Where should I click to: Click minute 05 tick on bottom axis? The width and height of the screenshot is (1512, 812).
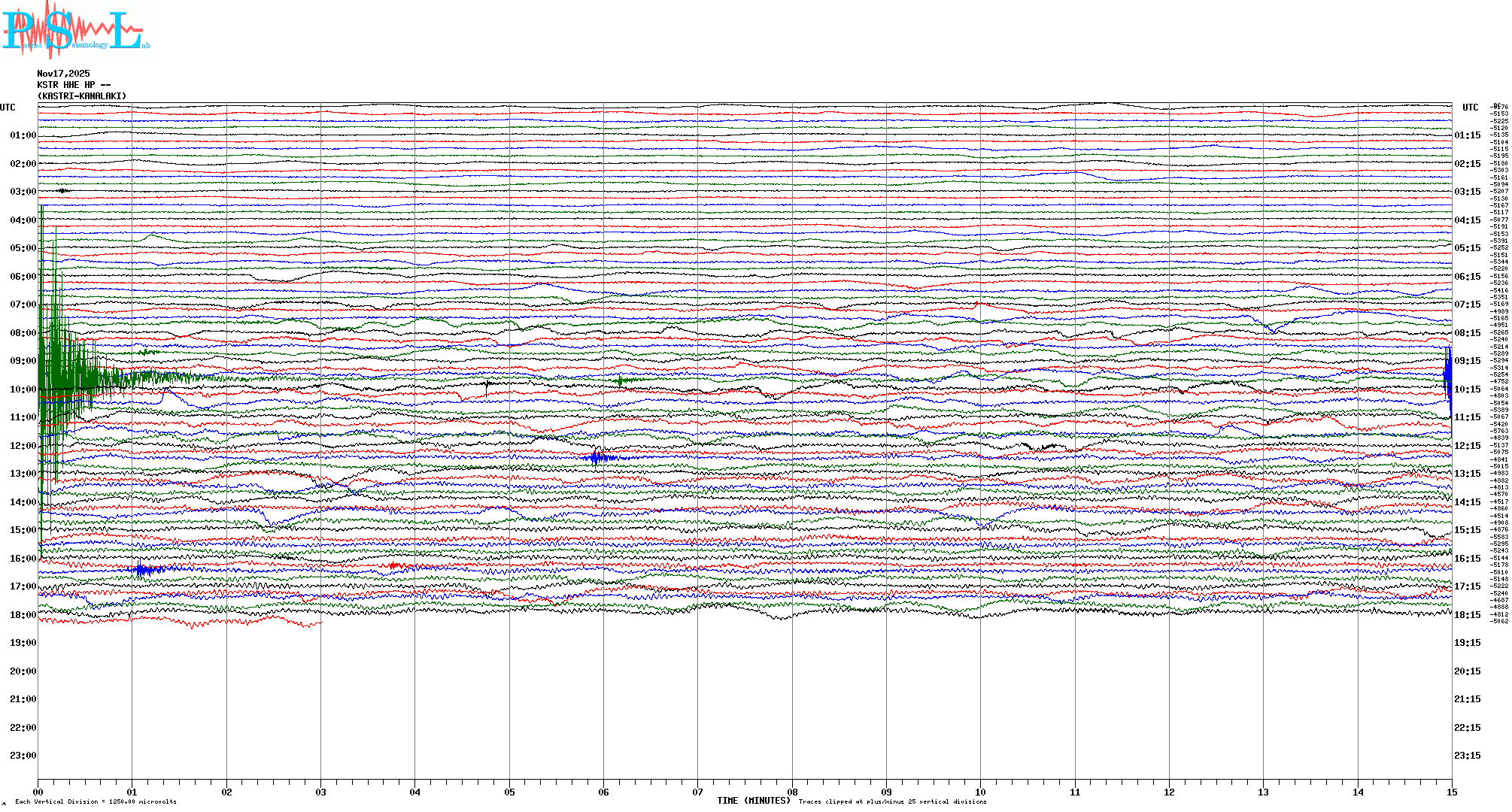tap(509, 792)
